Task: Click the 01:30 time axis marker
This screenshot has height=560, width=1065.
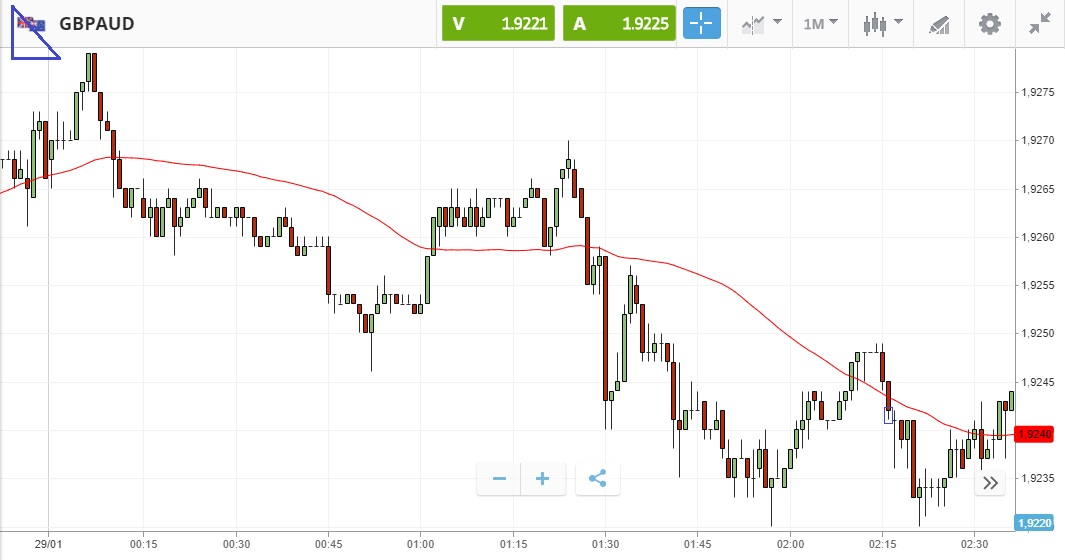Action: [605, 544]
